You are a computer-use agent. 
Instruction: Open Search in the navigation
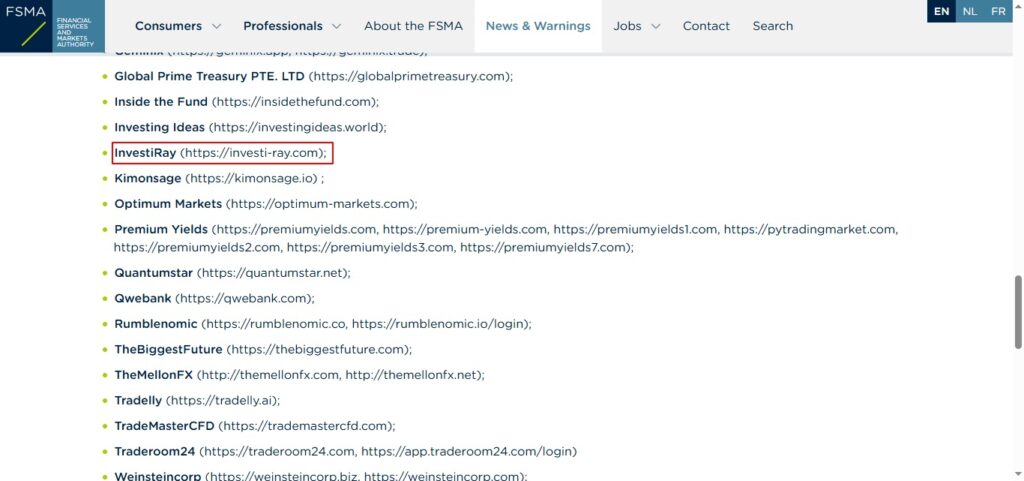pyautogui.click(x=773, y=26)
